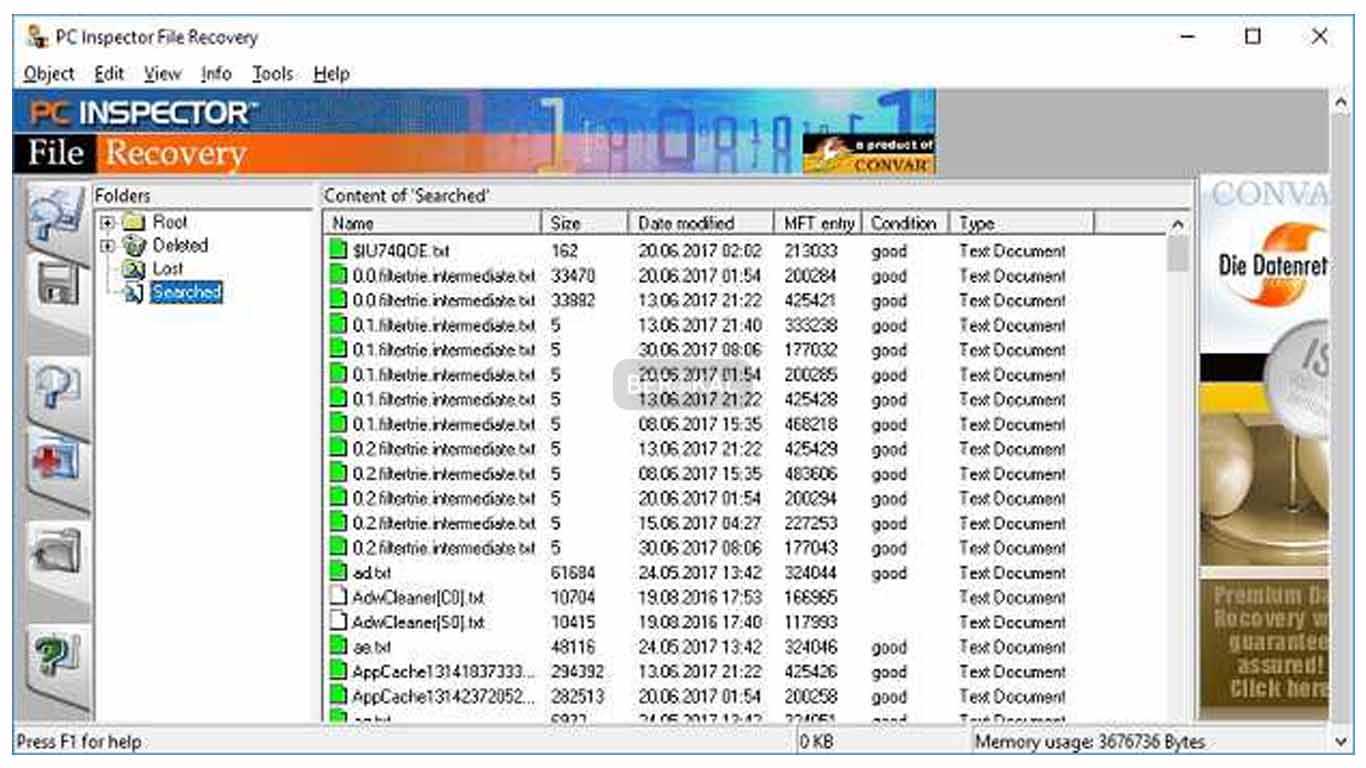Open the Info menu
This screenshot has height=768, width=1366.
(216, 73)
